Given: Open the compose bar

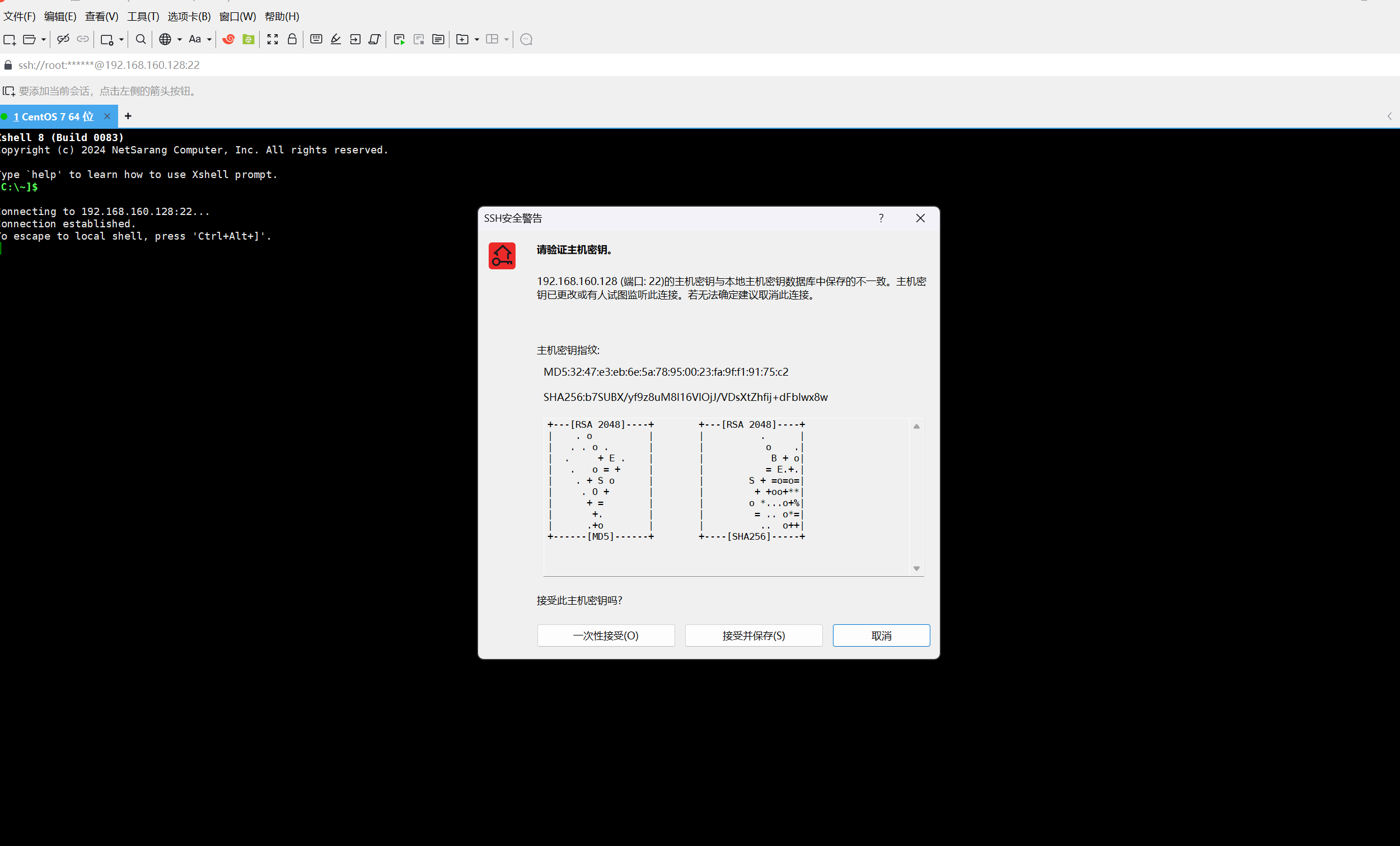Looking at the screenshot, I should 316,39.
